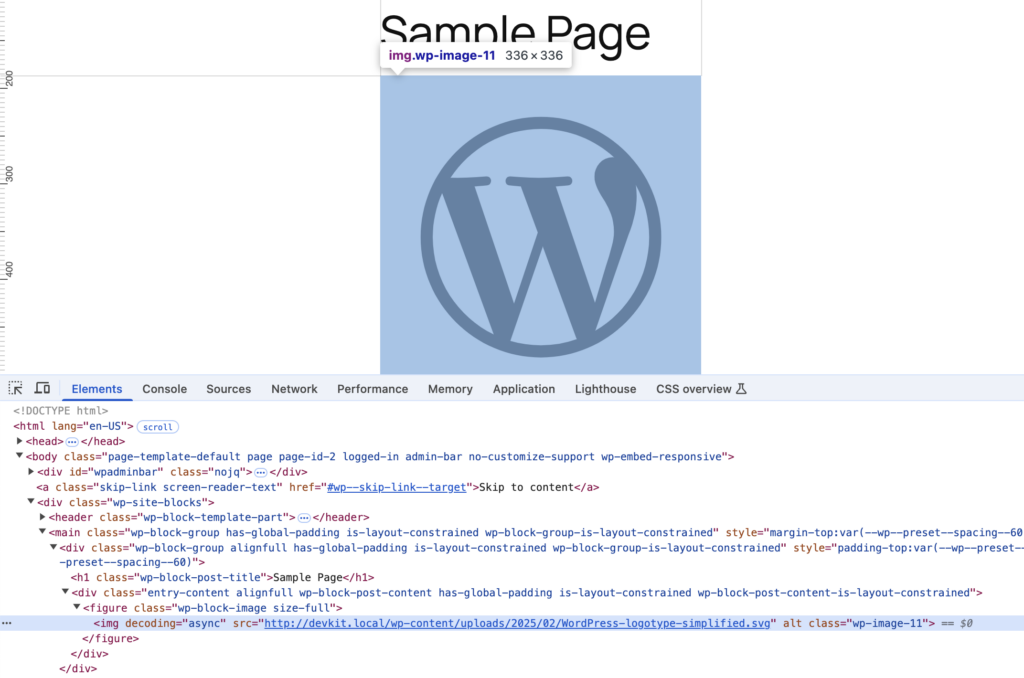The height and width of the screenshot is (678, 1024).
Task: Open the ellipsis beside the selected img row
Action: (x=7, y=623)
